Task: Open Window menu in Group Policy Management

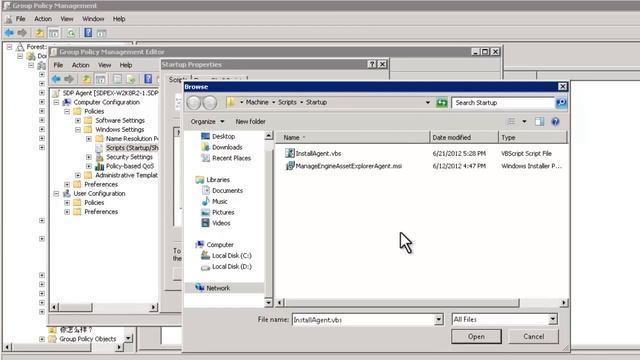Action: tap(93, 19)
